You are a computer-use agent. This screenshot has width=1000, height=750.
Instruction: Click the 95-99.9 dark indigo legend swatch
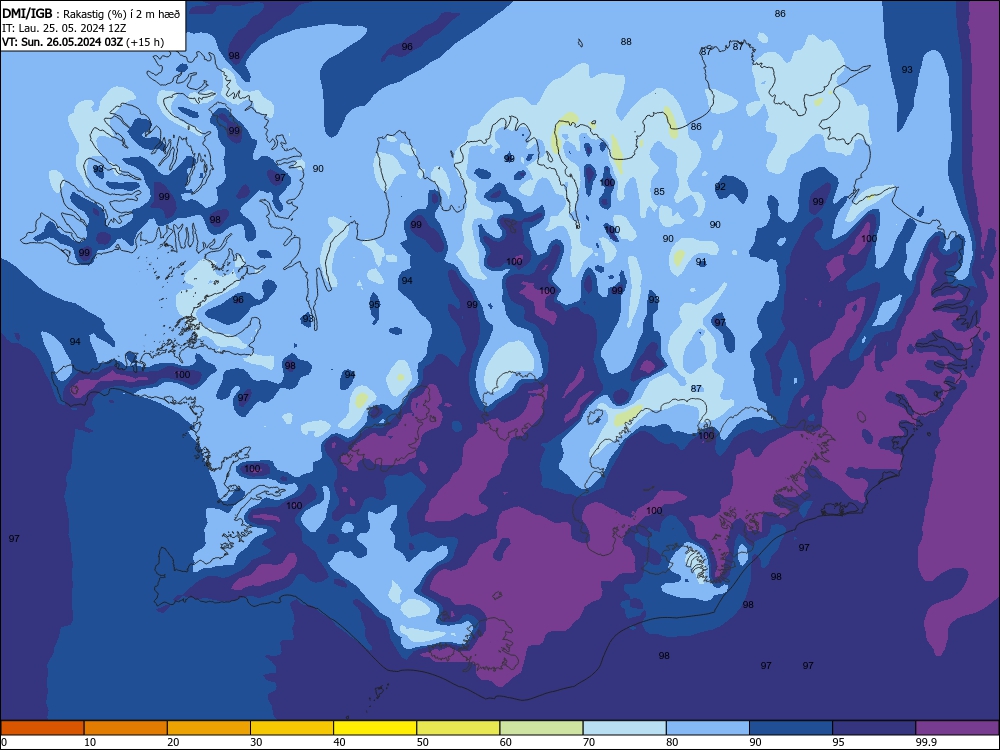[x=874, y=728]
